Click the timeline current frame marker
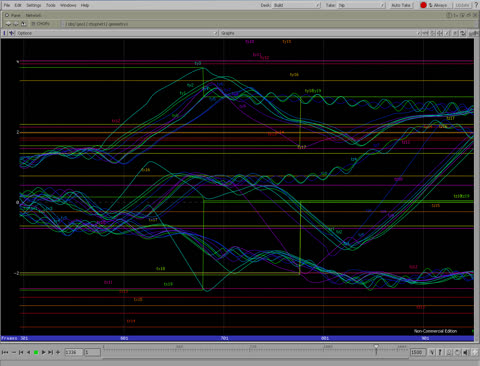Viewport: 480px width, 366px height. 376,349
